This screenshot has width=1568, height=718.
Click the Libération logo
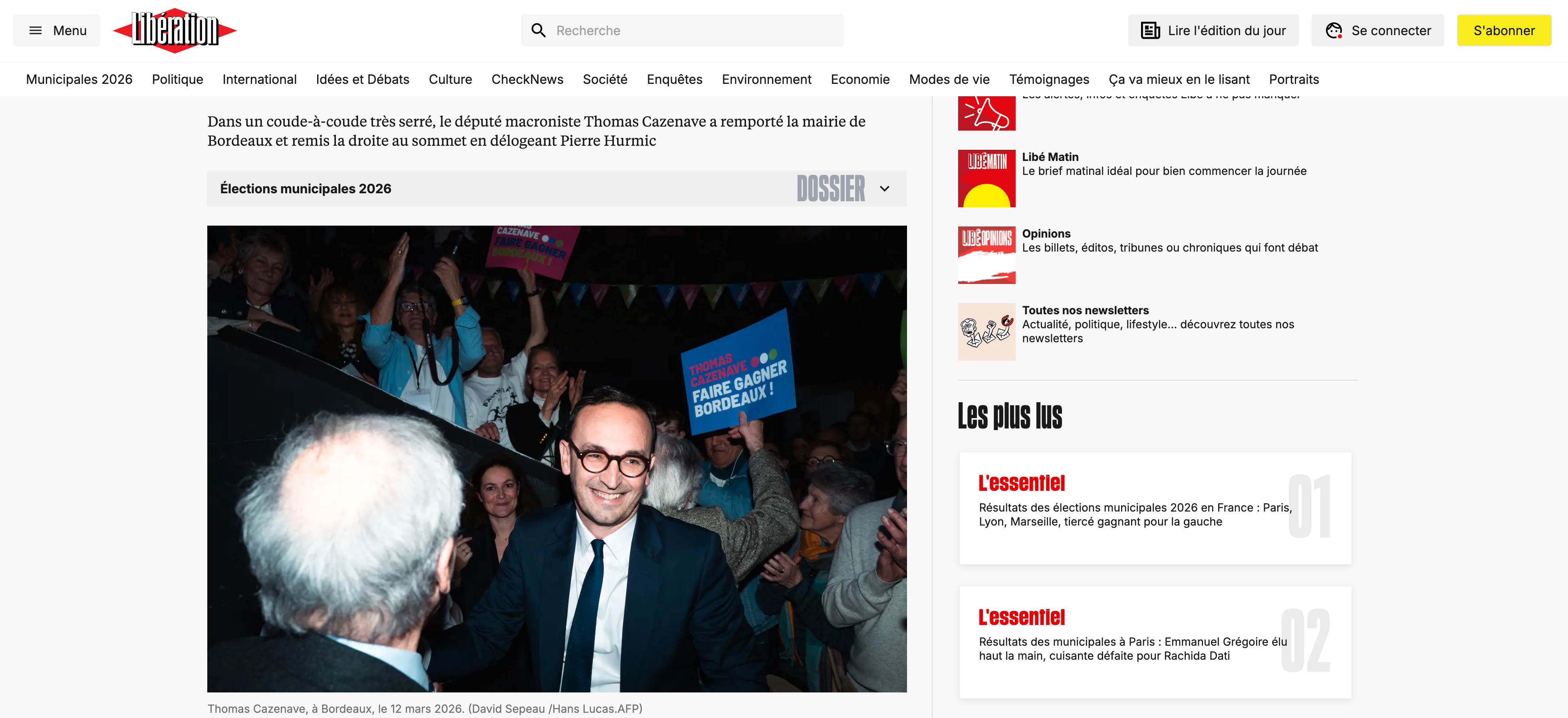coord(175,30)
